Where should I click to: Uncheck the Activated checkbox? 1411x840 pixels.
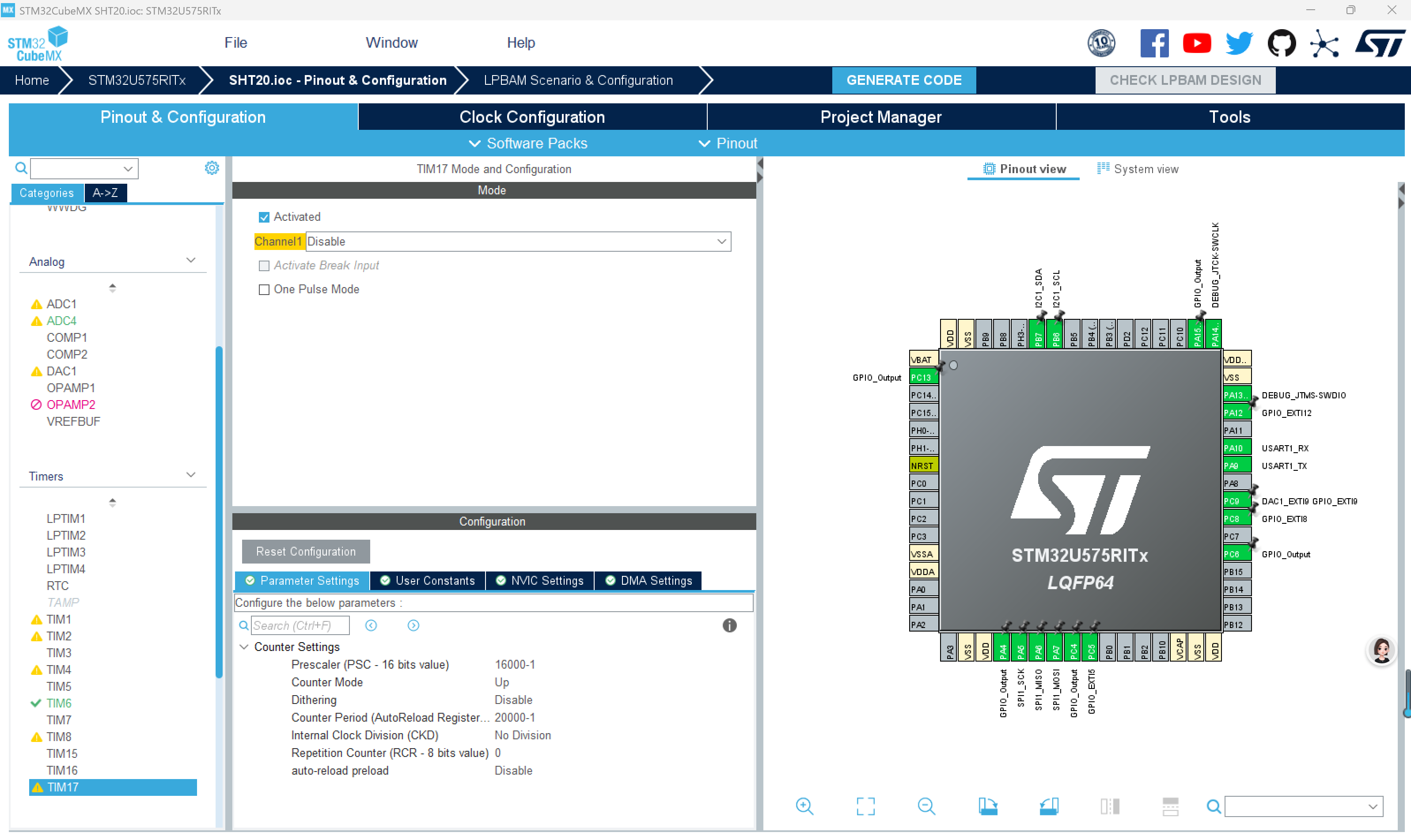(264, 217)
